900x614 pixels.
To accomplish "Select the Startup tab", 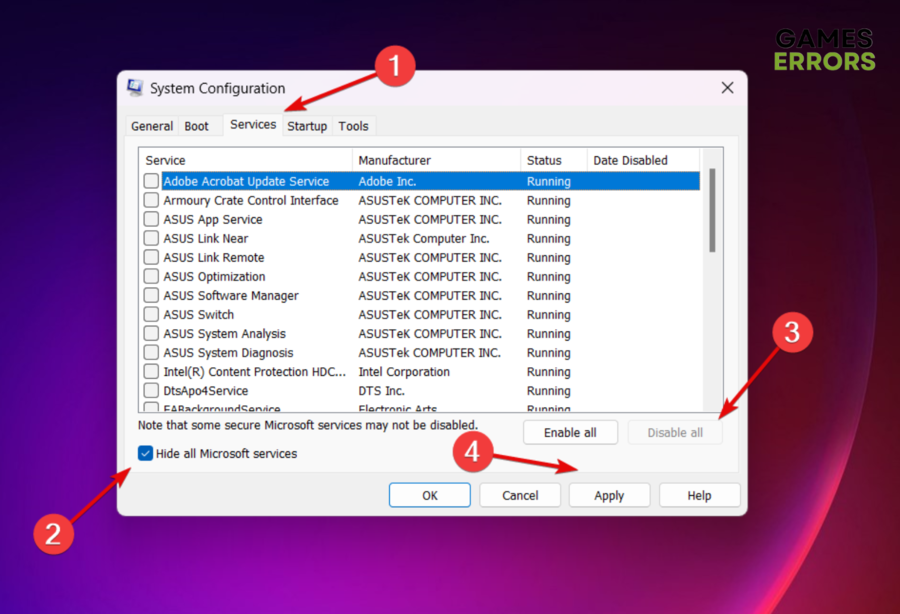I will point(307,126).
